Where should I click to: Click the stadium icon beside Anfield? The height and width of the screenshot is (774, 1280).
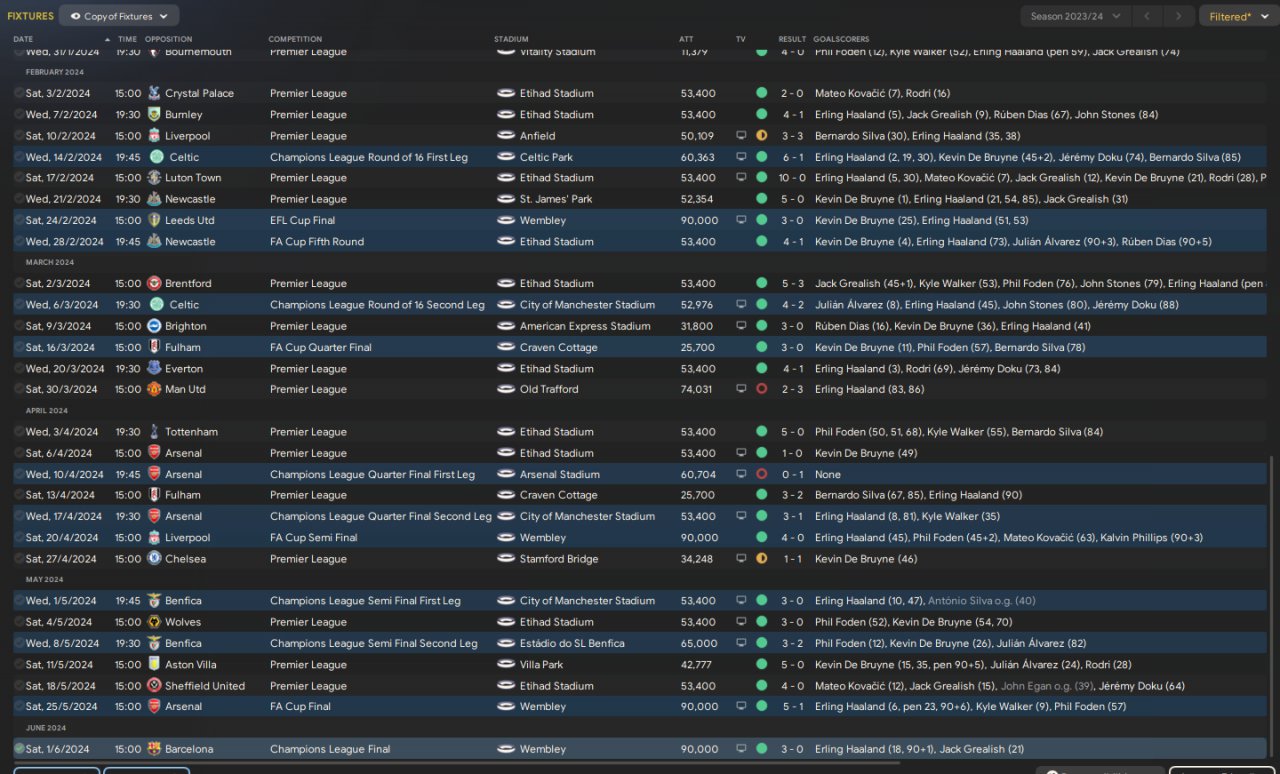coord(506,136)
